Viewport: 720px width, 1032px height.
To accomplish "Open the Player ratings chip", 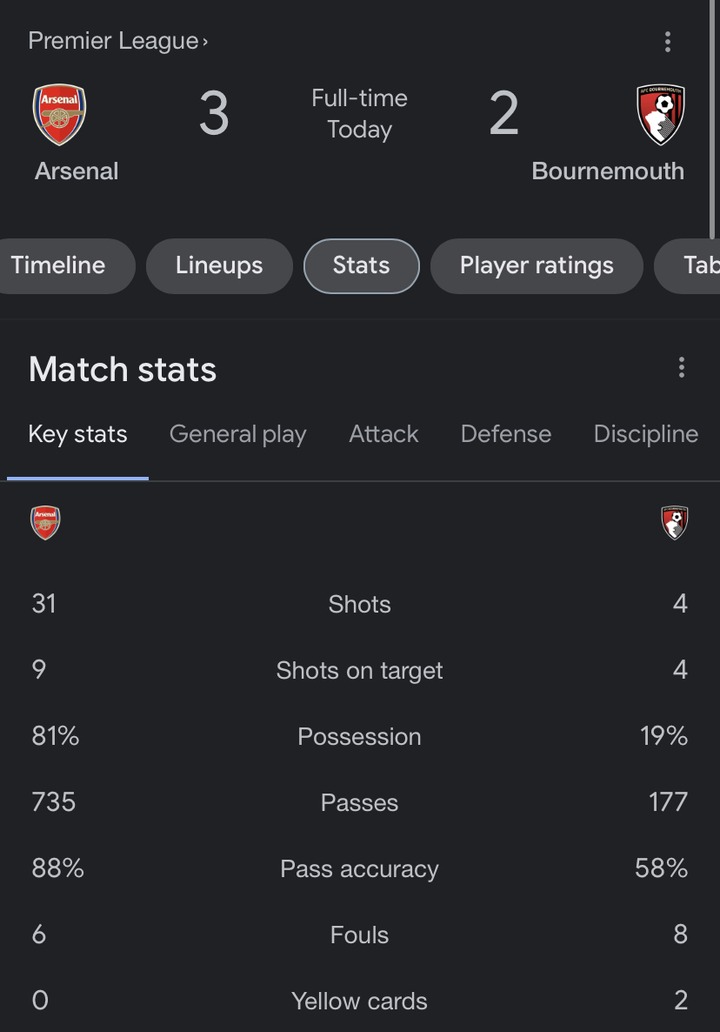I will point(536,266).
